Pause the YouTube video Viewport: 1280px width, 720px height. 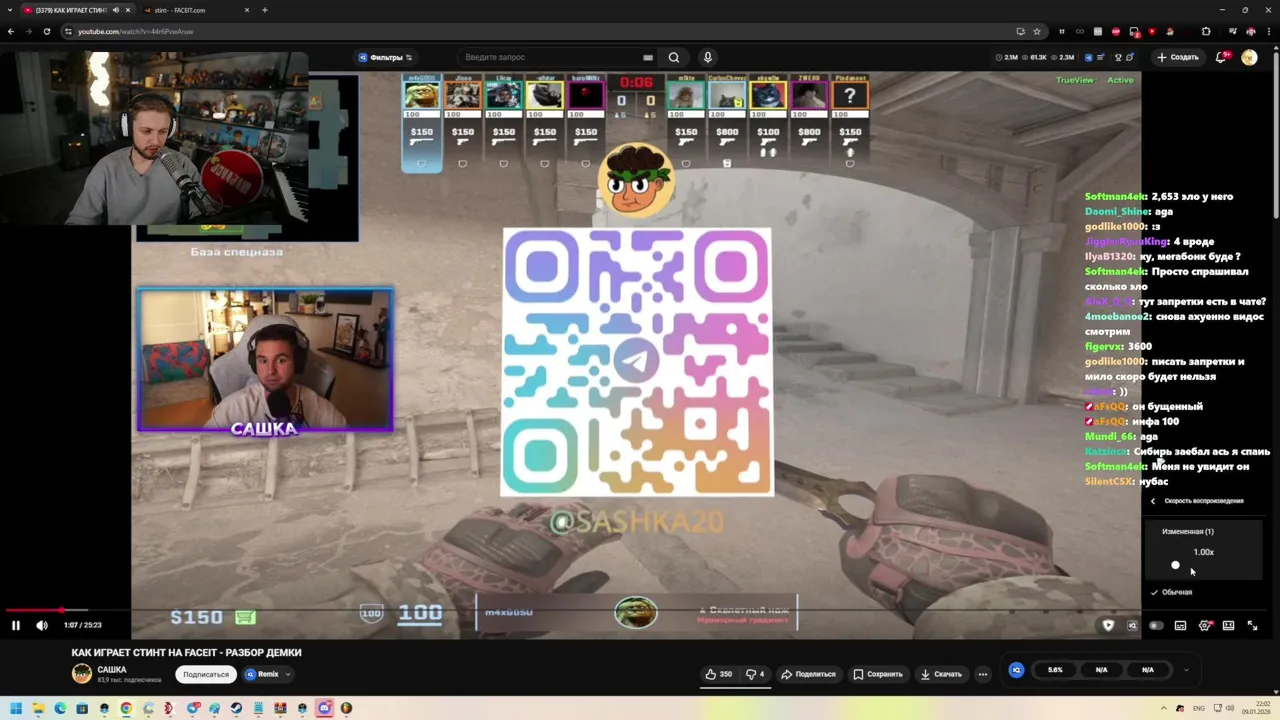pos(16,625)
